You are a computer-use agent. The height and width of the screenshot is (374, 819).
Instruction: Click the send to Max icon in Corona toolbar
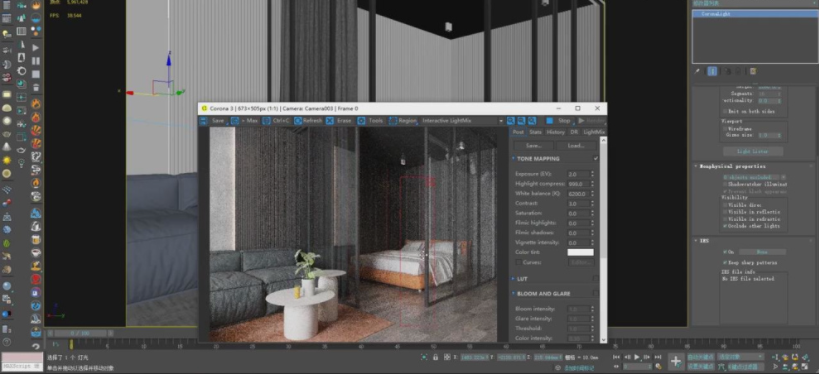[235, 121]
